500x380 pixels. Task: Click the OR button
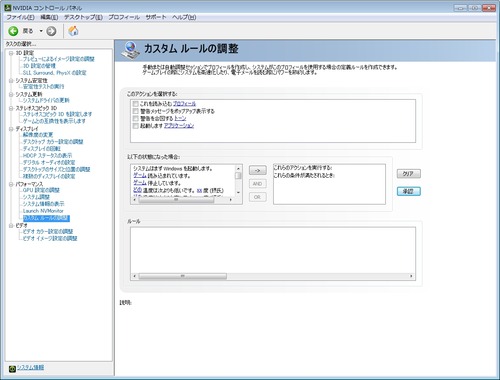pyautogui.click(x=257, y=197)
